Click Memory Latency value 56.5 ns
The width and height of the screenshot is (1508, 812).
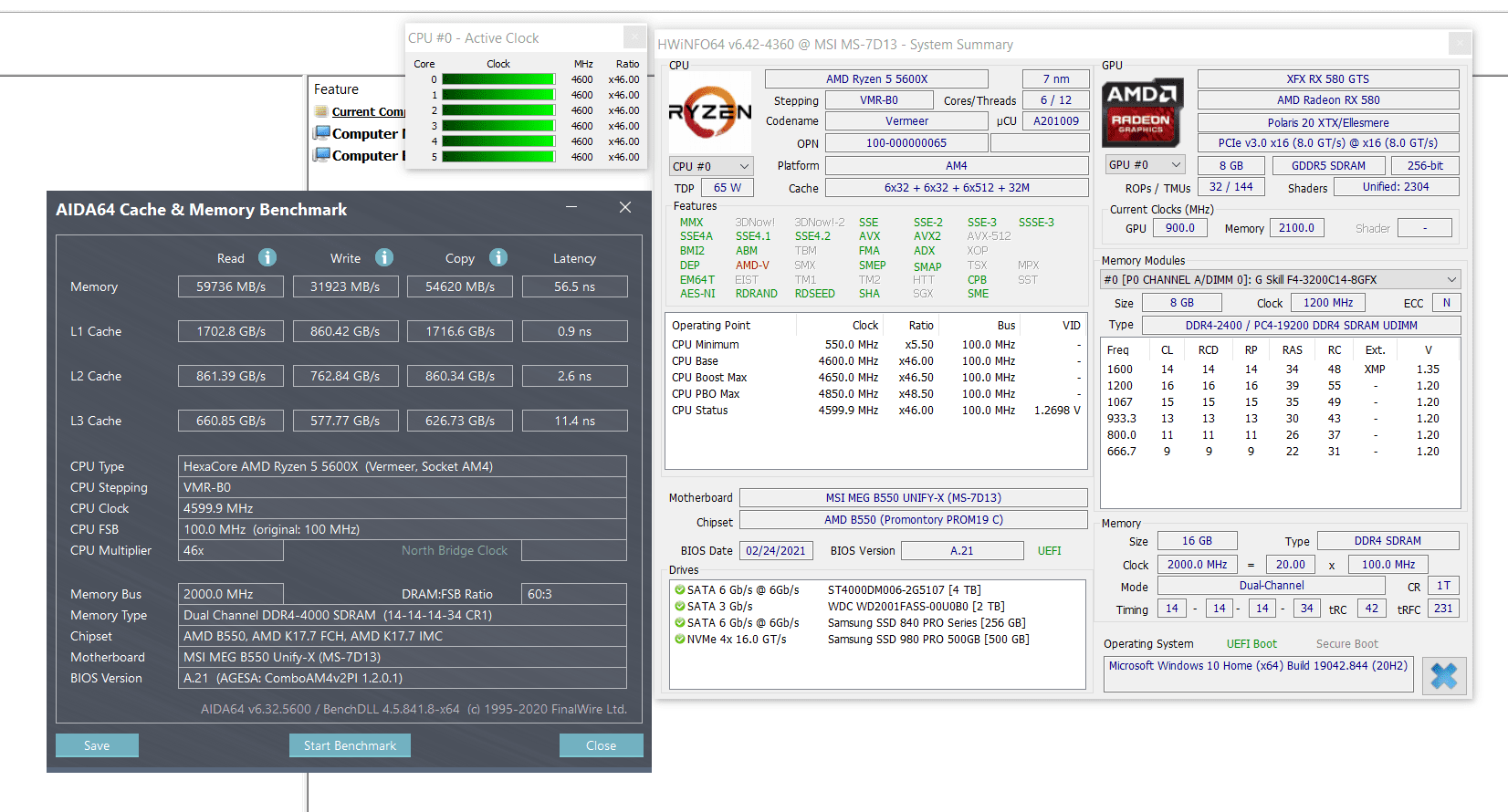coord(575,286)
